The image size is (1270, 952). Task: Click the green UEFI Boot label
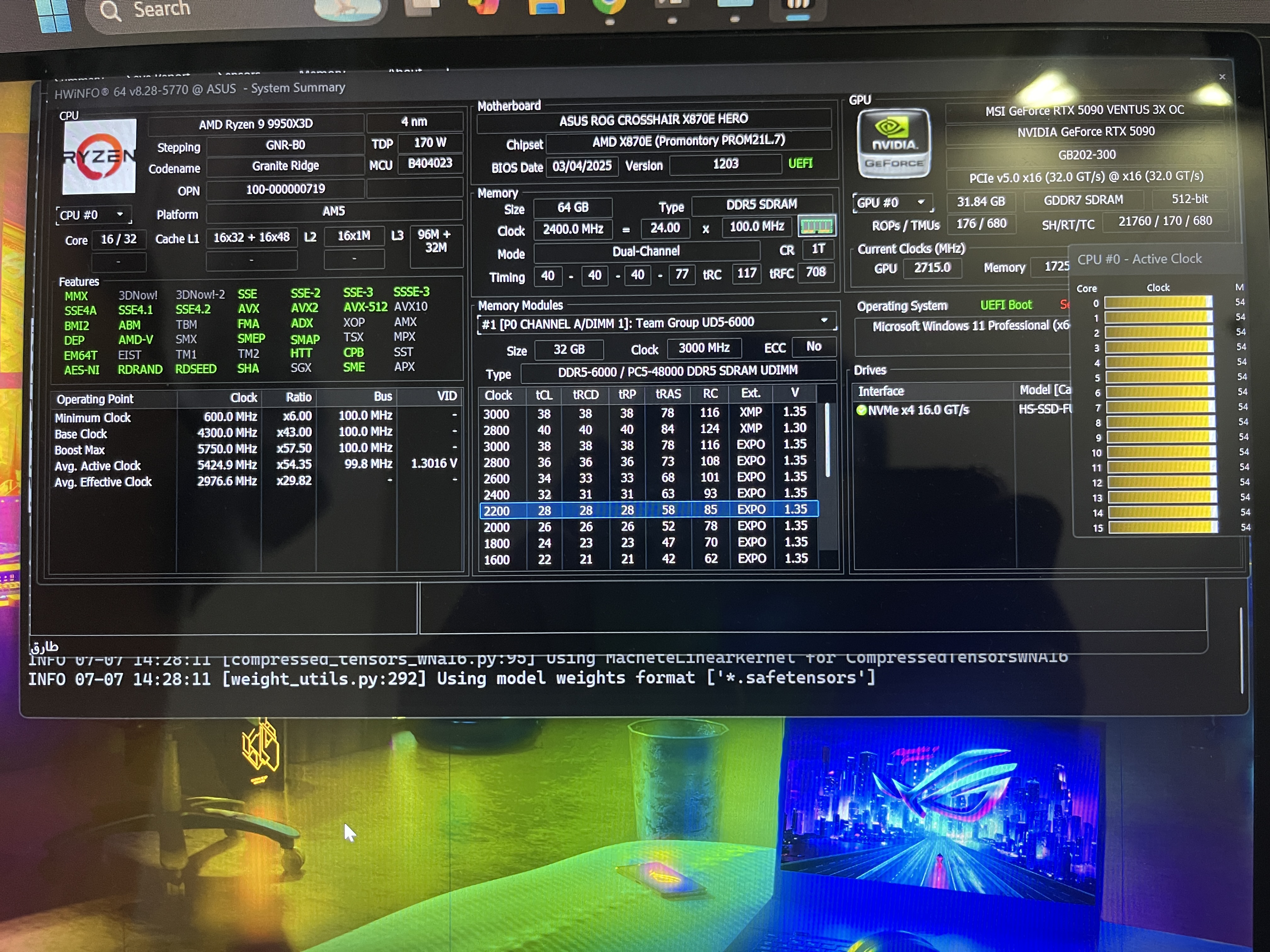(1006, 305)
